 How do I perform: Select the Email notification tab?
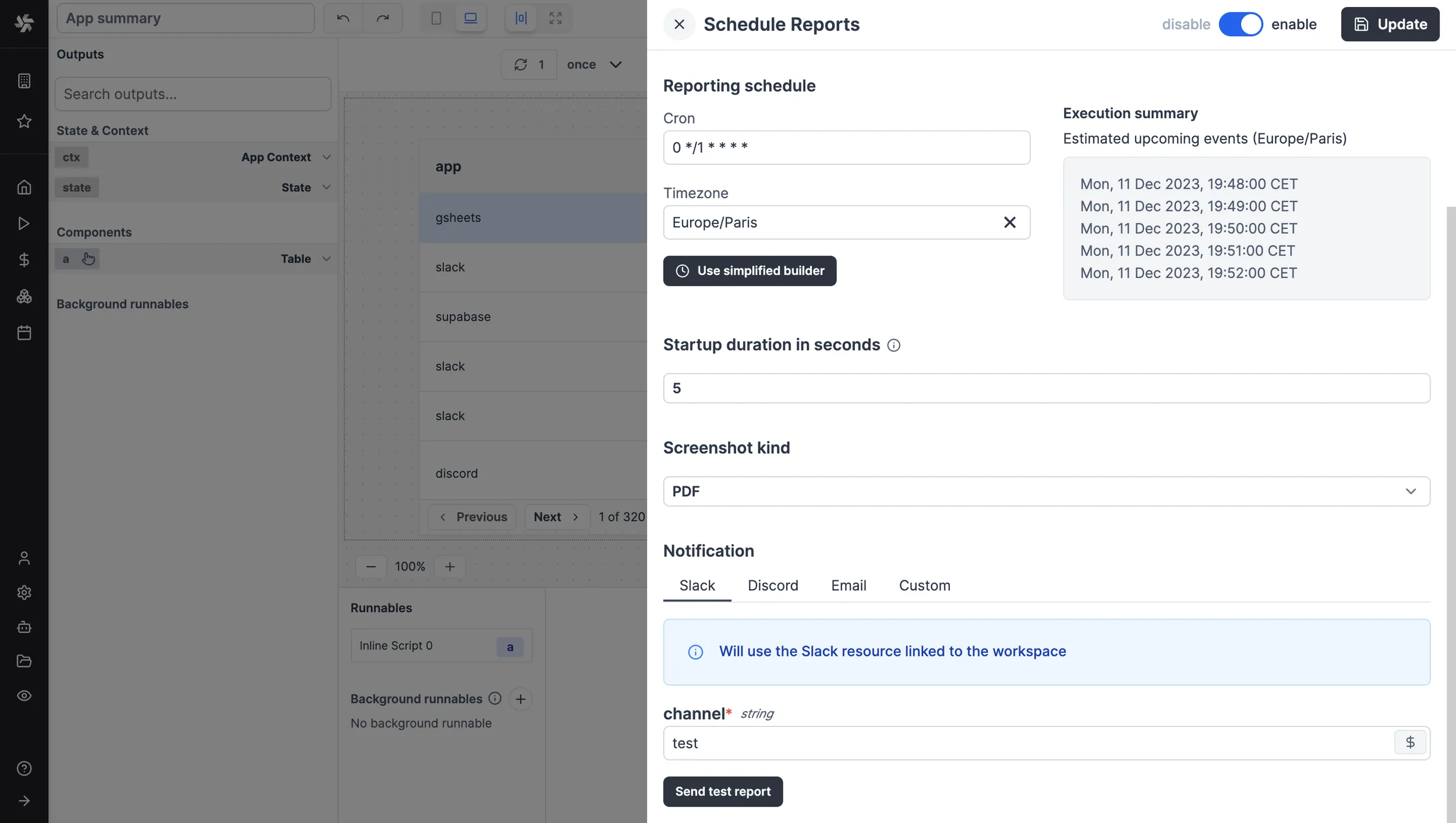(x=848, y=585)
